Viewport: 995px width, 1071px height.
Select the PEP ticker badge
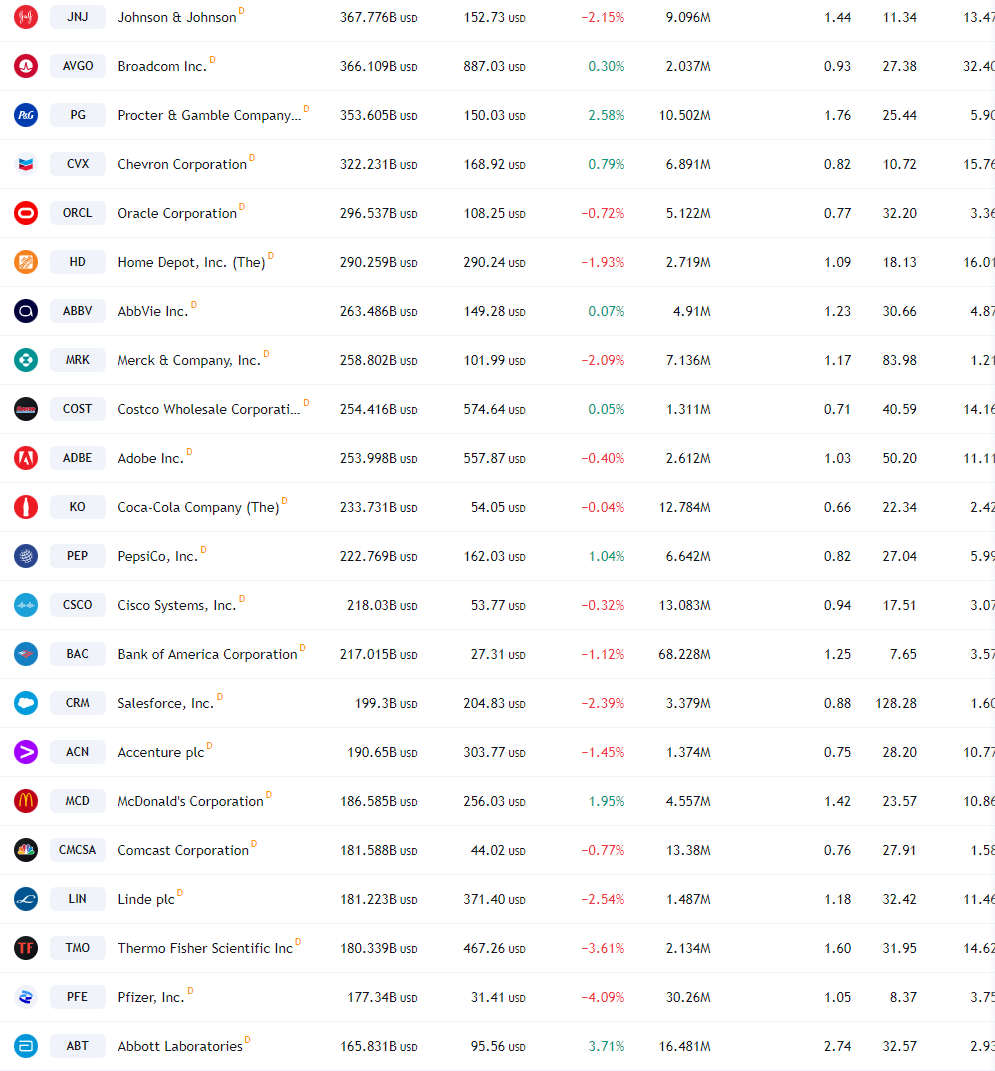coord(78,556)
